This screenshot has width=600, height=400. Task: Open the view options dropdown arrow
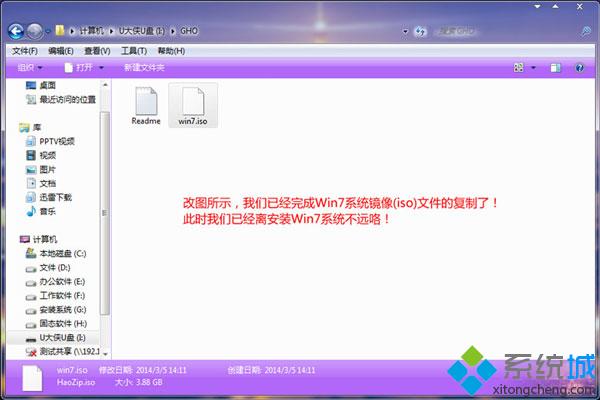coord(533,68)
